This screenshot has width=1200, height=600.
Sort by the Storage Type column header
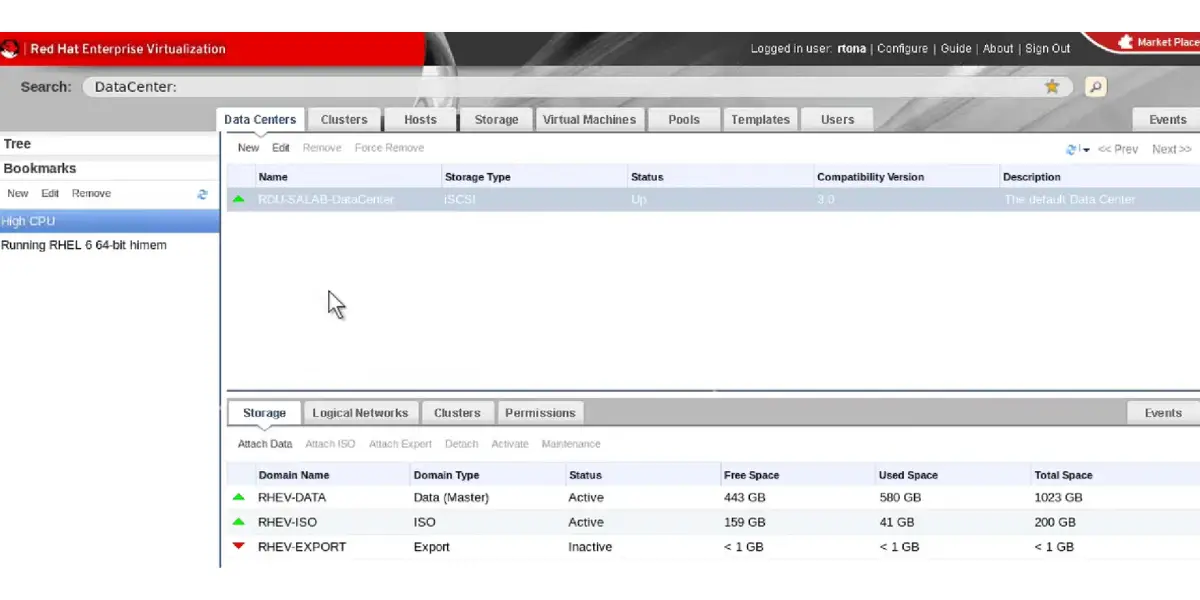coord(477,177)
